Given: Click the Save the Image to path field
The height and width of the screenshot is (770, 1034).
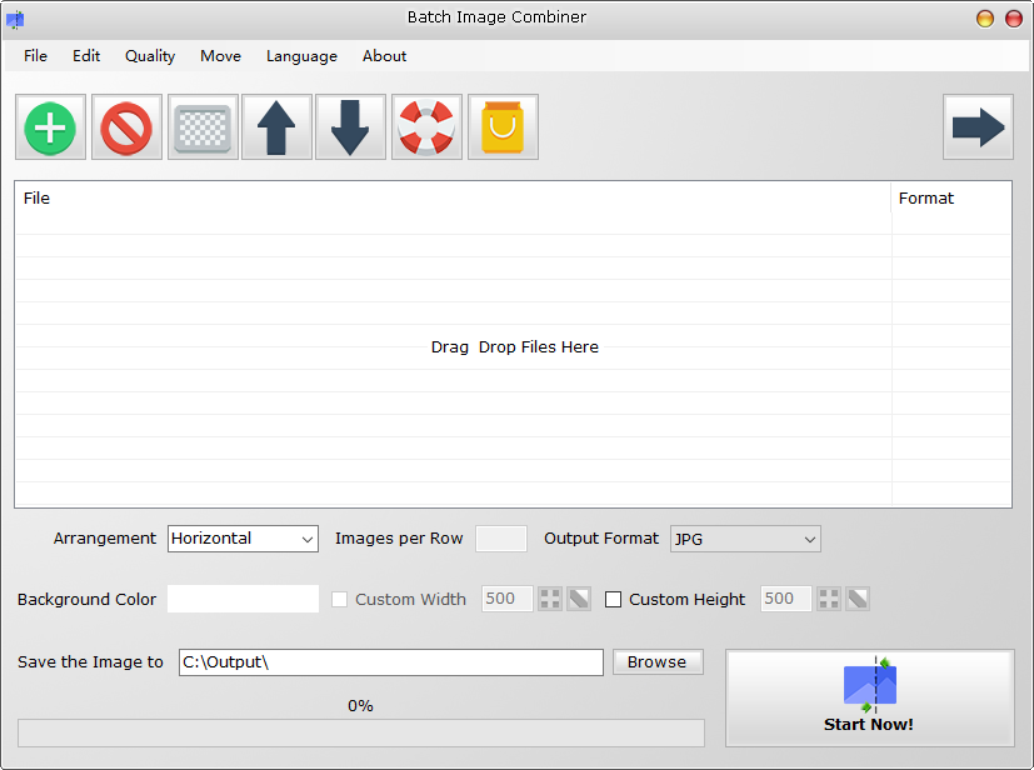Looking at the screenshot, I should coord(391,662).
